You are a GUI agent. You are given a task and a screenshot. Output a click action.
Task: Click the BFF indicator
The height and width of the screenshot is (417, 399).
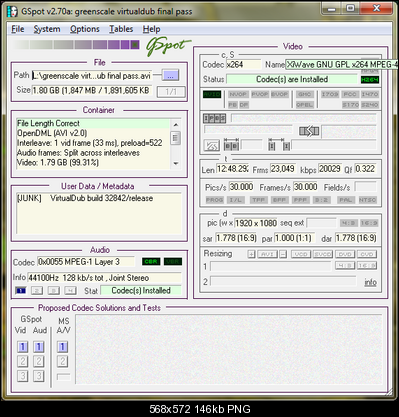click(x=279, y=200)
